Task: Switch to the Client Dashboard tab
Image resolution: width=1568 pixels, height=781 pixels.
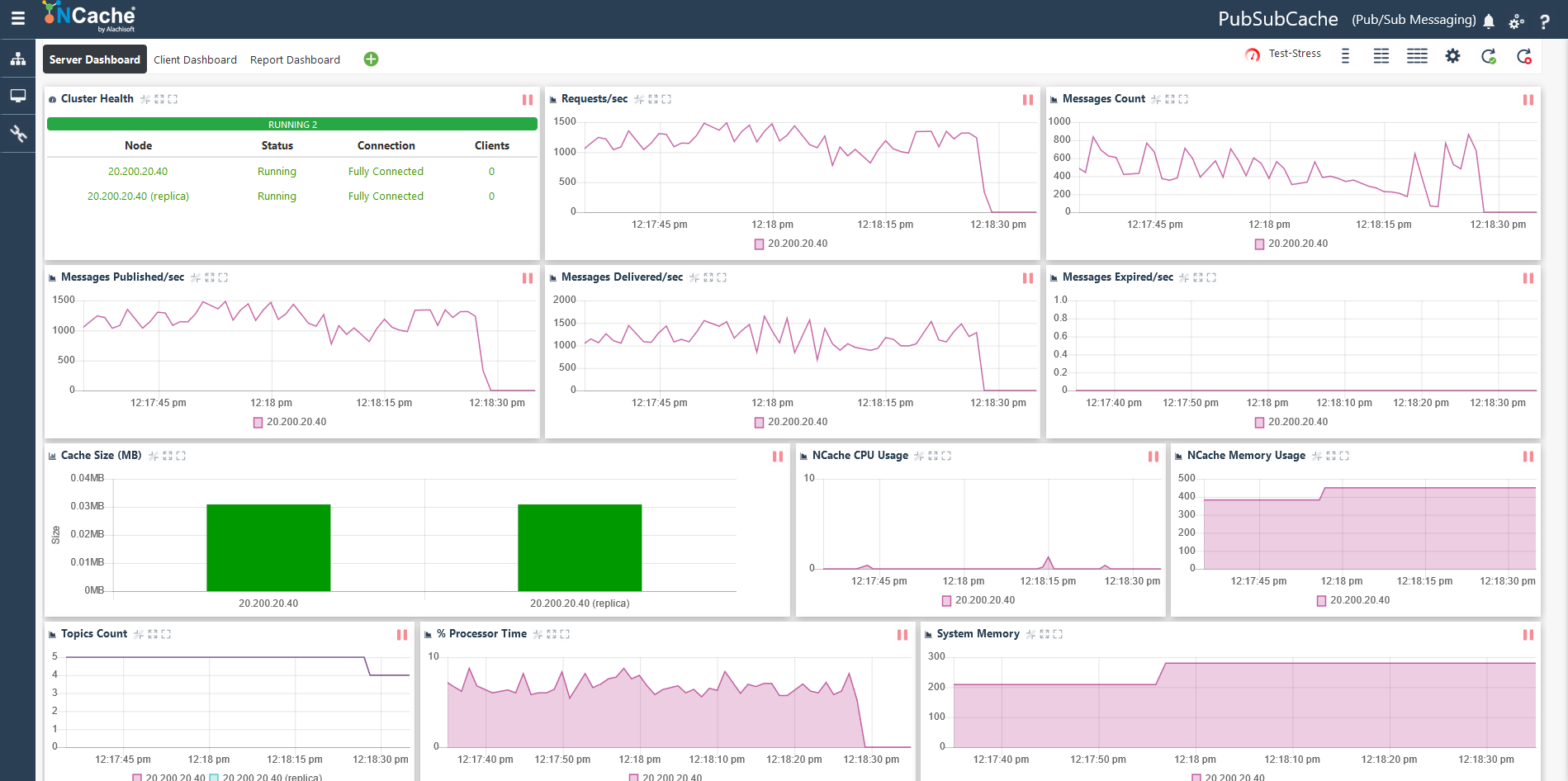Action: tap(195, 59)
